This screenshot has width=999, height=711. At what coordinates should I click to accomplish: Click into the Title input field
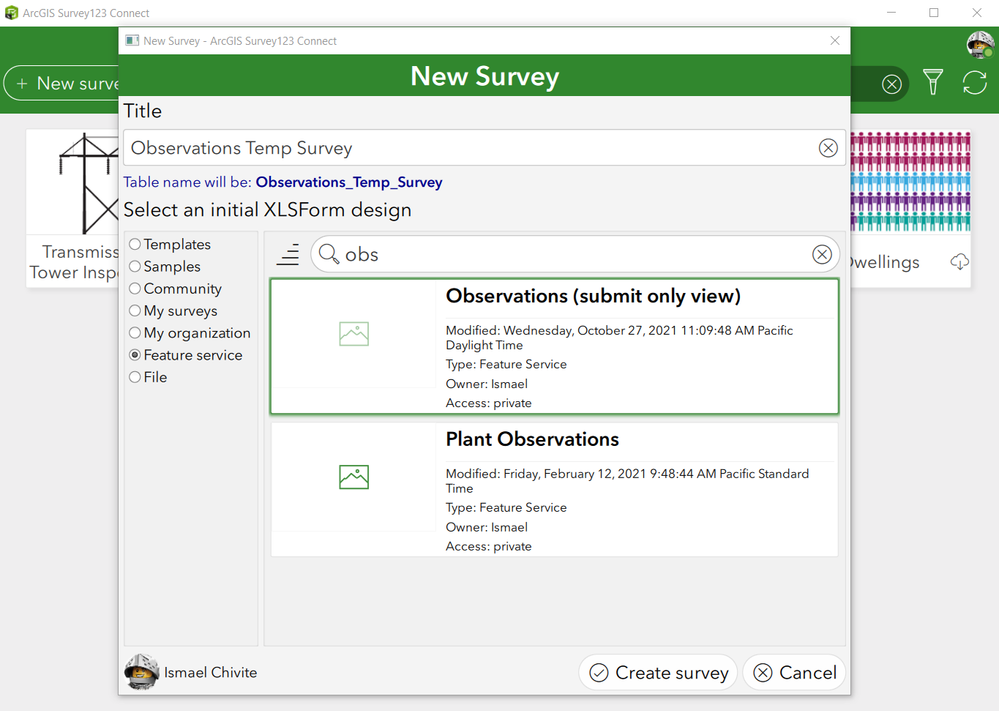pos(470,148)
